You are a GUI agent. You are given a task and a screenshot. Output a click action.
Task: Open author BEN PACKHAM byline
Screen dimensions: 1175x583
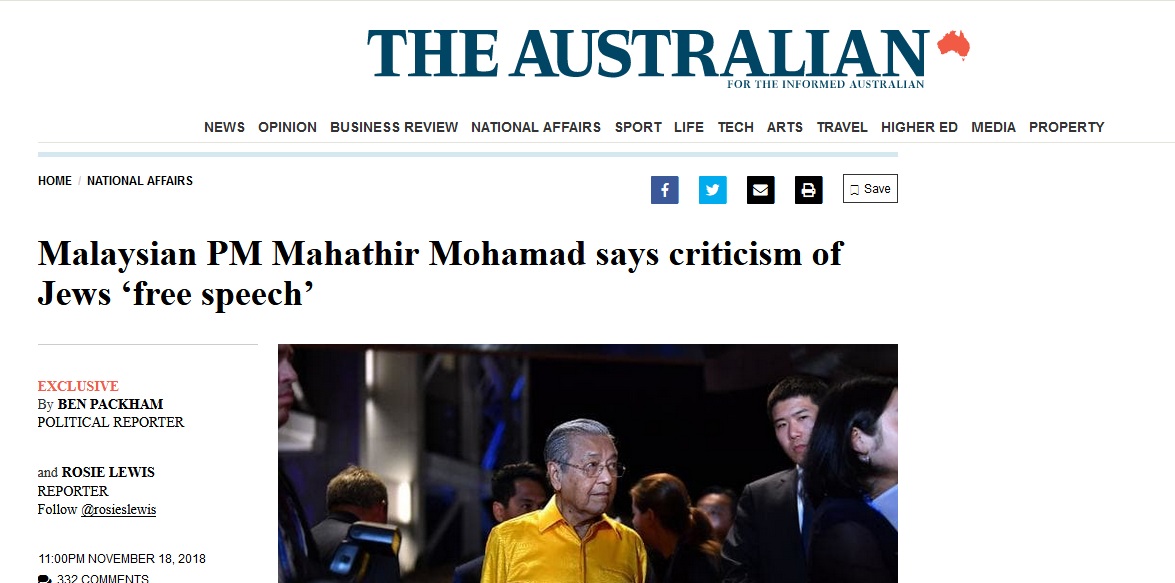(x=110, y=404)
